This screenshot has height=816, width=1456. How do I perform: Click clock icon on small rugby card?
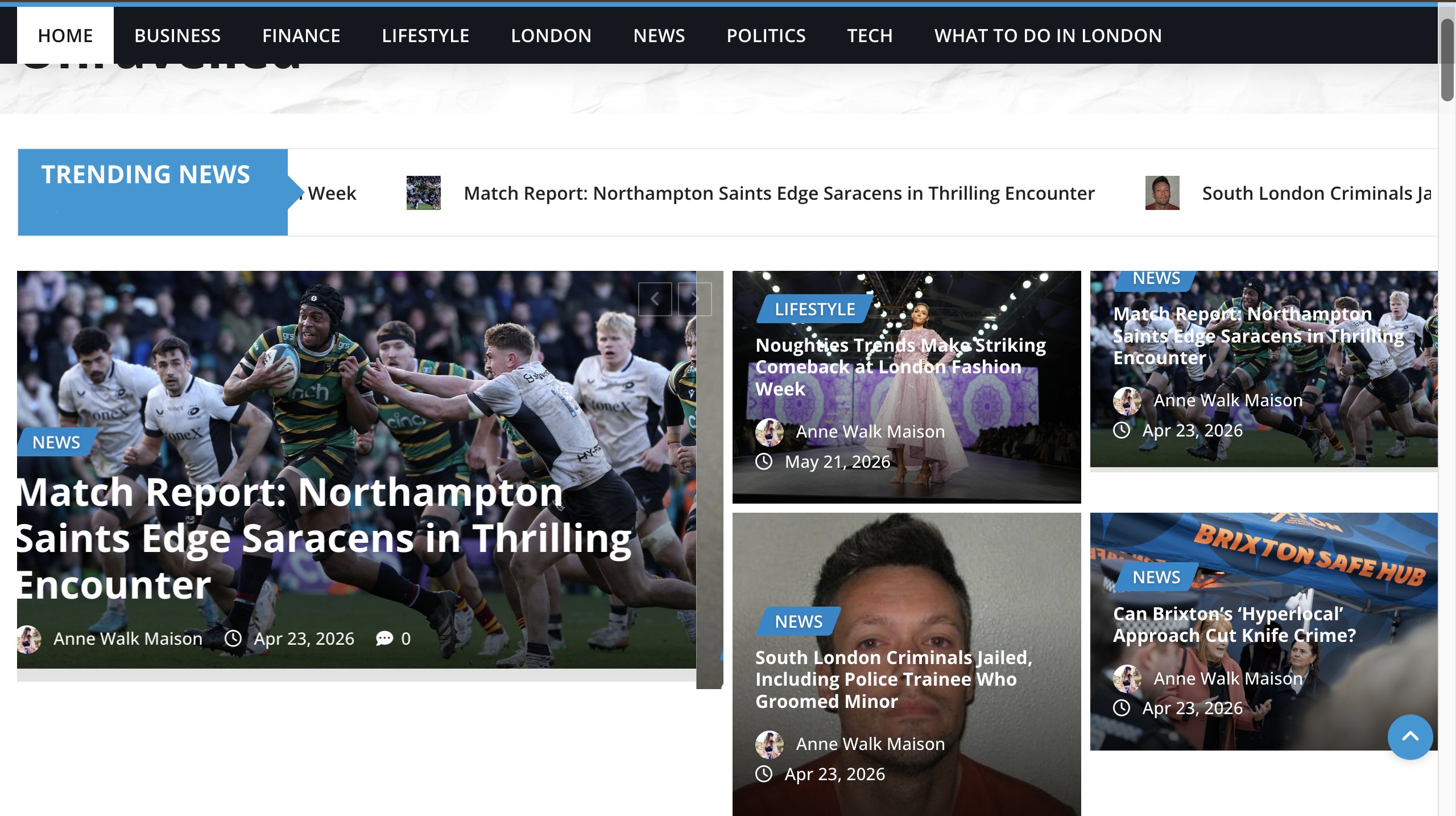pyautogui.click(x=1122, y=430)
